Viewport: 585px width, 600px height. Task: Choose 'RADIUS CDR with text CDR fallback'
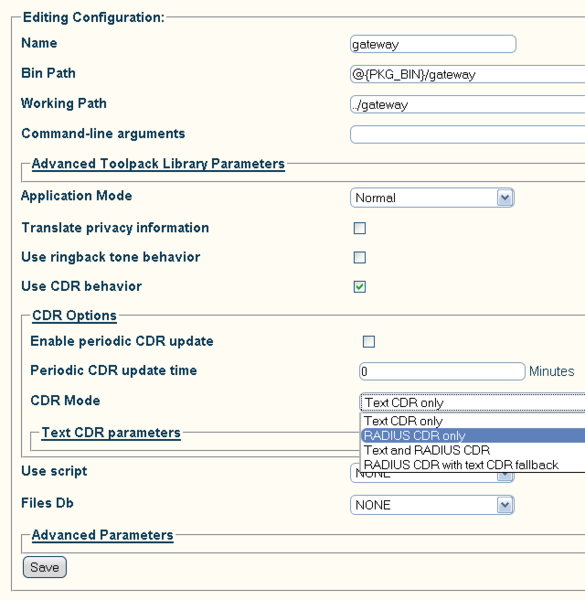pyautogui.click(x=473, y=465)
